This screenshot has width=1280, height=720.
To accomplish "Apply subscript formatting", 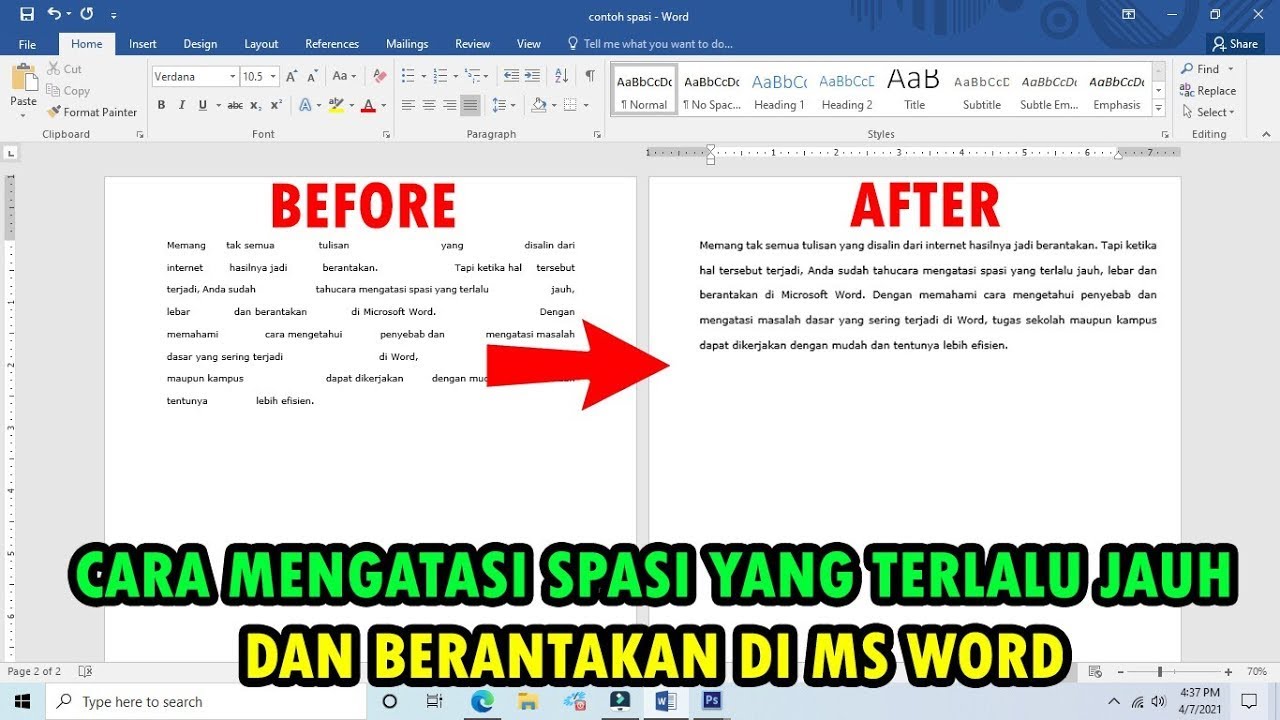I will (257, 105).
